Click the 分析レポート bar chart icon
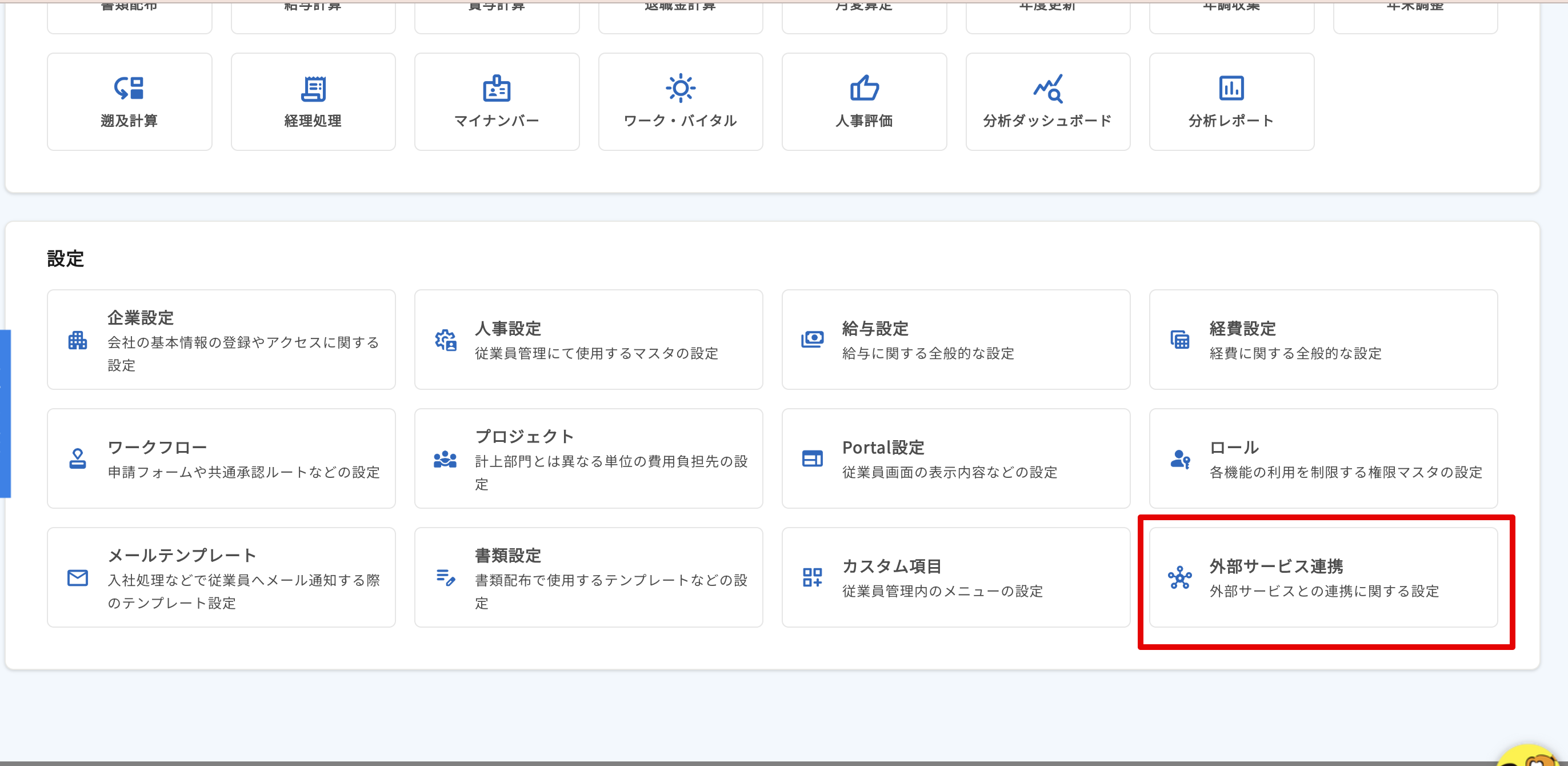 1231,88
